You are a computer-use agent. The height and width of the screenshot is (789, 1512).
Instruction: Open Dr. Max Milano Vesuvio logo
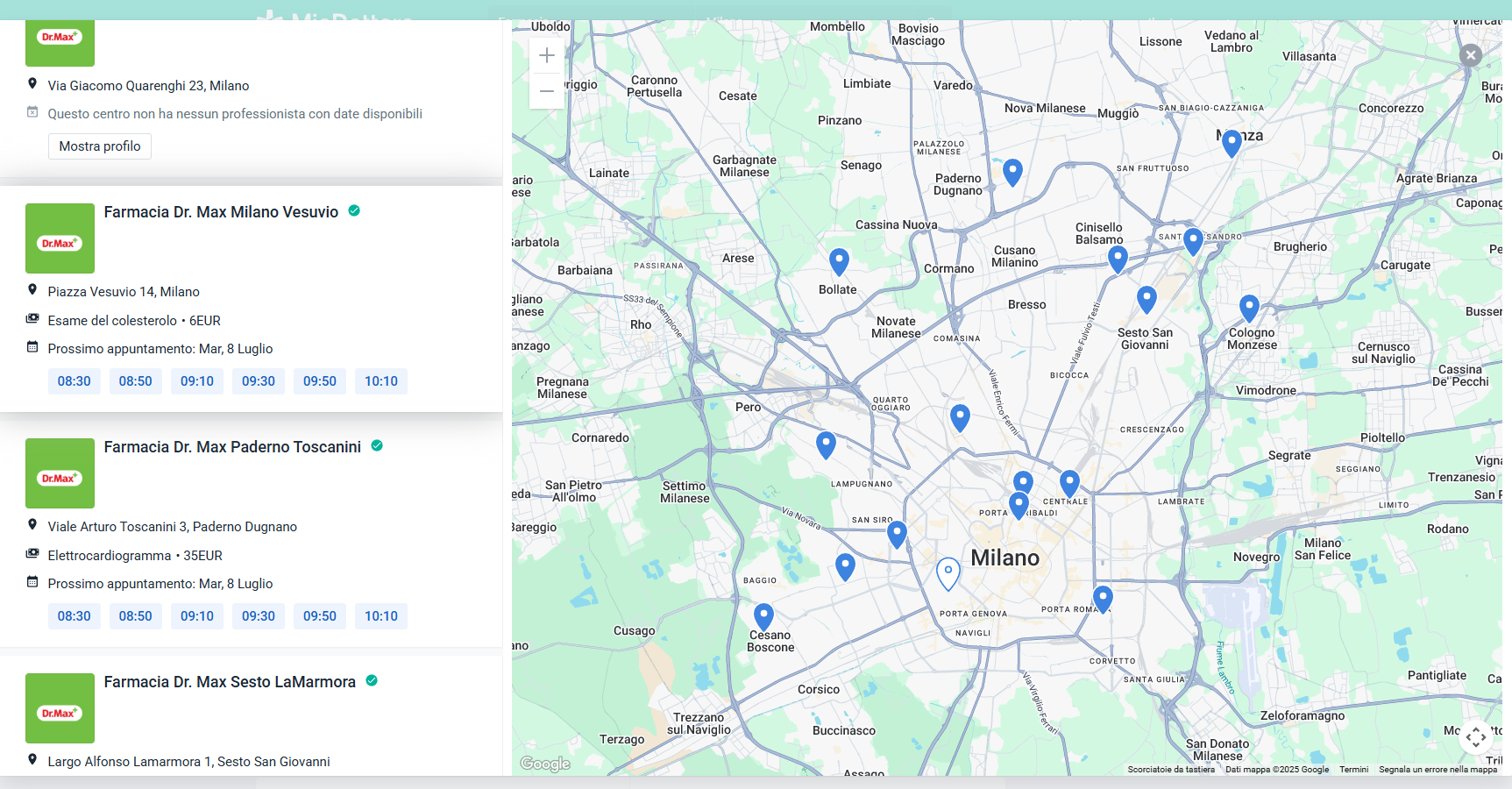pyautogui.click(x=60, y=238)
